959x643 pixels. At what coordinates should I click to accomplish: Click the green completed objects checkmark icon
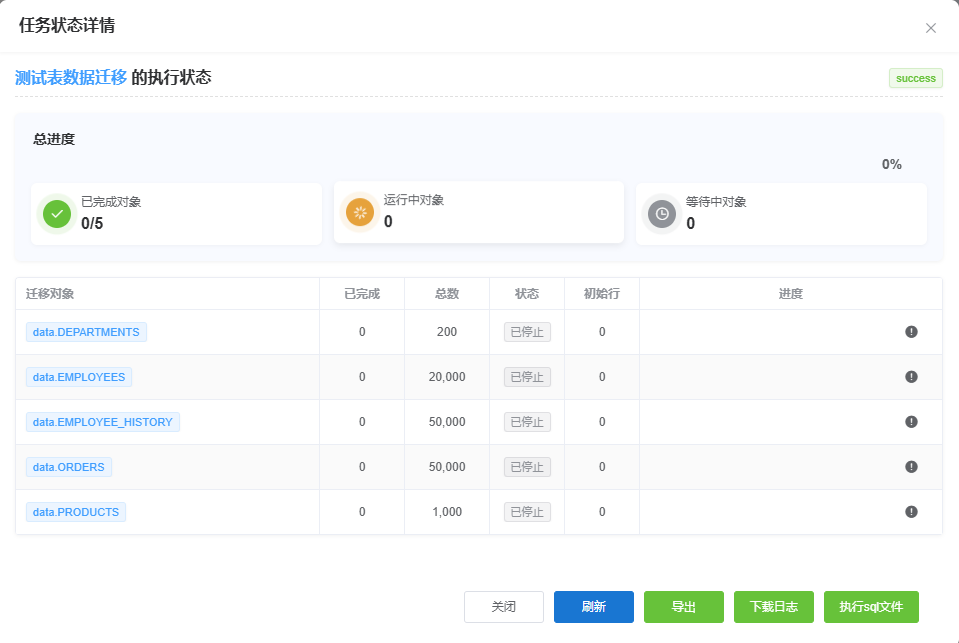tap(57, 213)
